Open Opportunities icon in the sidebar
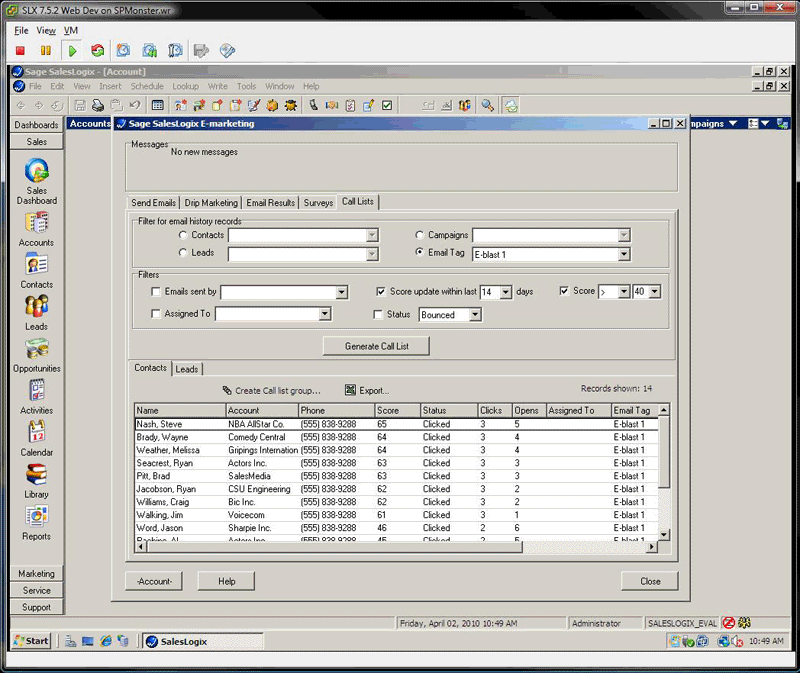This screenshot has height=673, width=800. tap(37, 349)
